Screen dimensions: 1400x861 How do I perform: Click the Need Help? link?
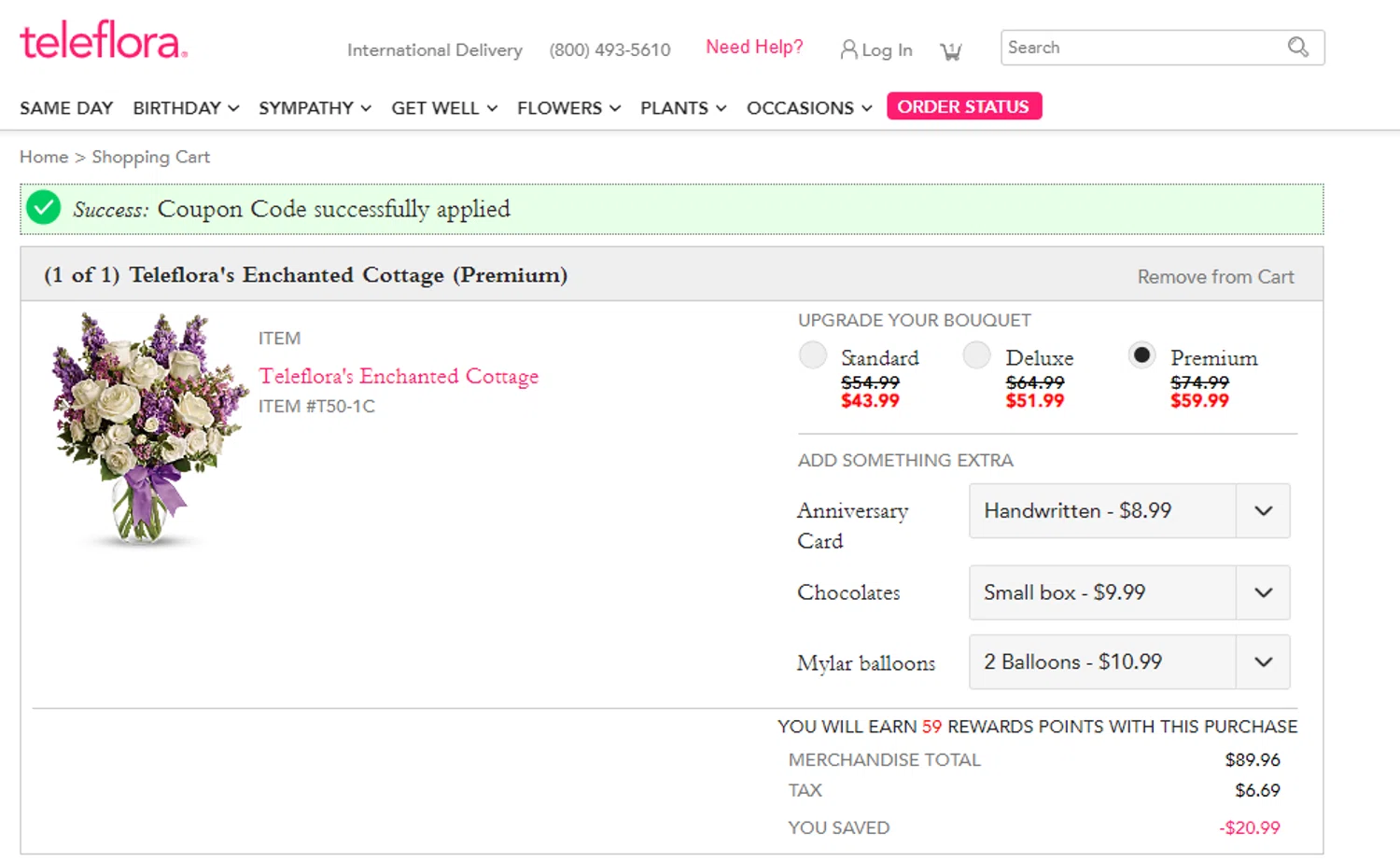pos(754,47)
